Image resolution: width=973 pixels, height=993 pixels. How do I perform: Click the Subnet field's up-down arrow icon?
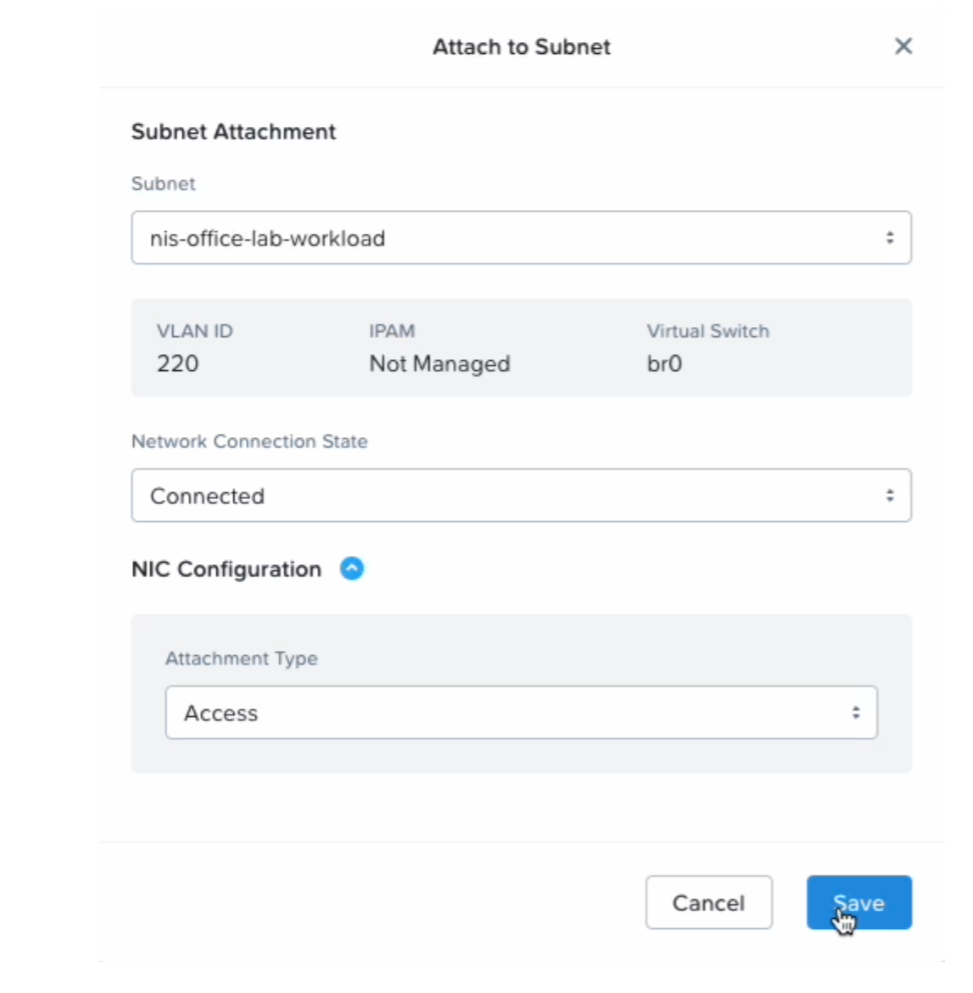pos(889,238)
